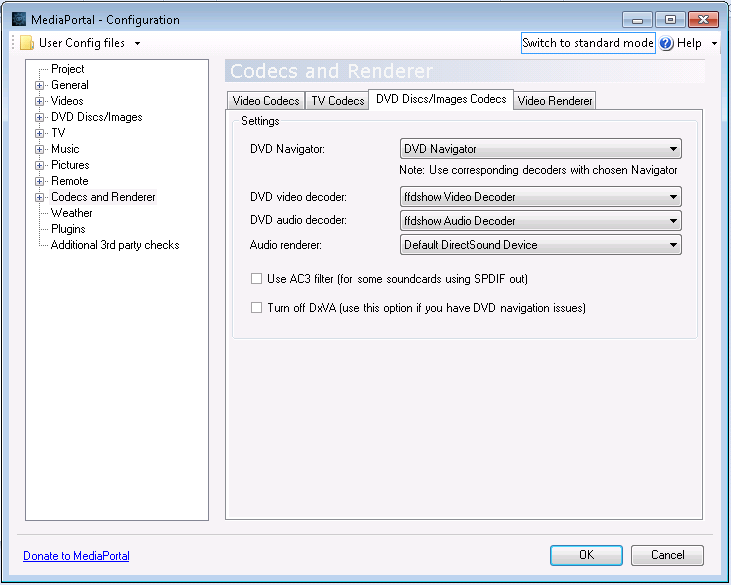Click the Donate to MediaPortal link
Viewport: 731px width, 585px height.
coord(76,556)
